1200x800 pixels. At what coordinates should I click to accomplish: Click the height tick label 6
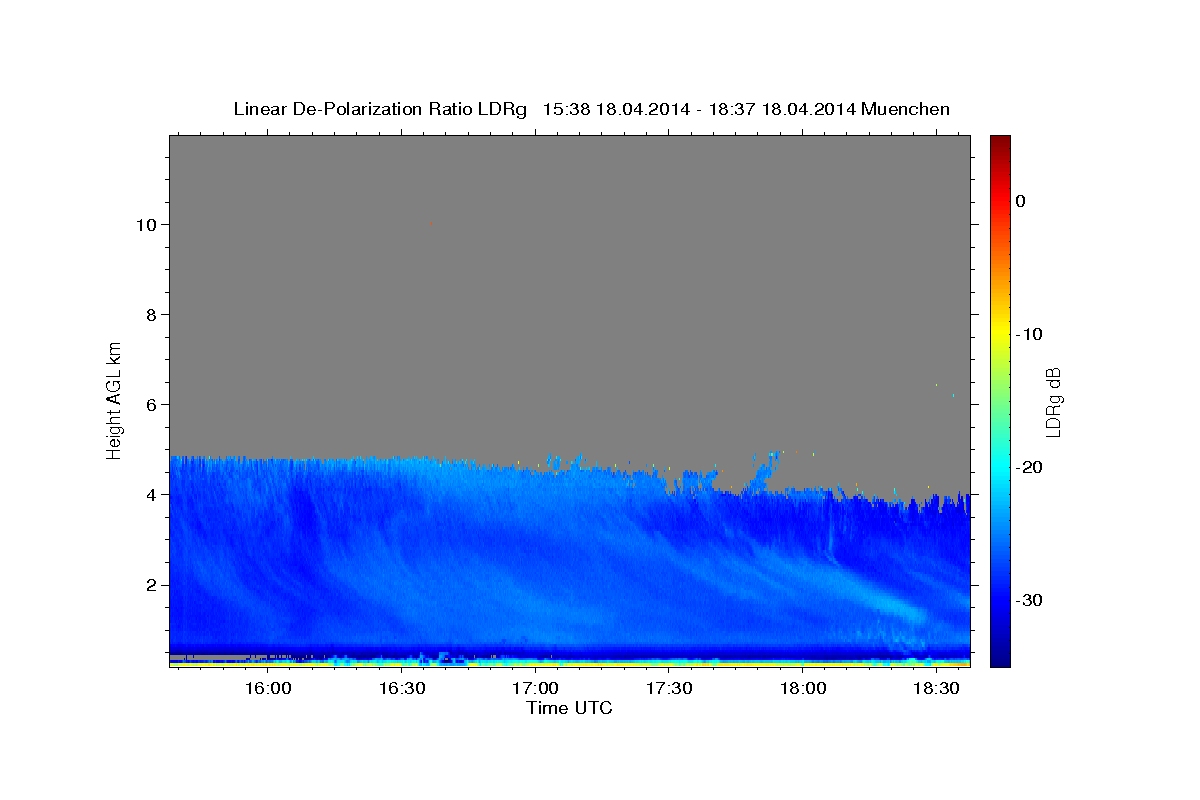(152, 405)
